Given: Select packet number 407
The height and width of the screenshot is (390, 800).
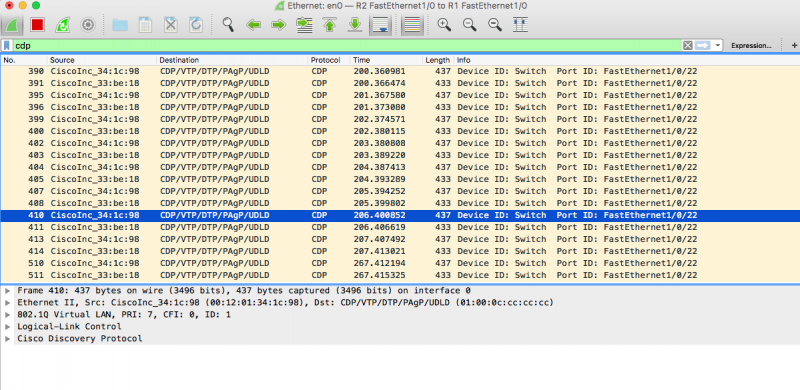Looking at the screenshot, I should click(400, 191).
